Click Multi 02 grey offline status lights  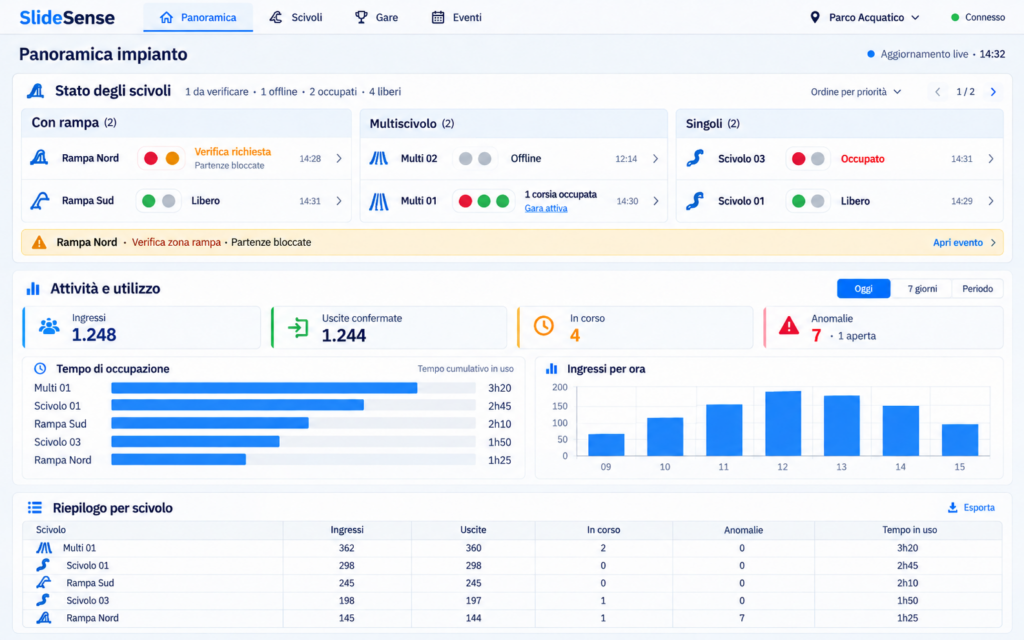[475, 159]
